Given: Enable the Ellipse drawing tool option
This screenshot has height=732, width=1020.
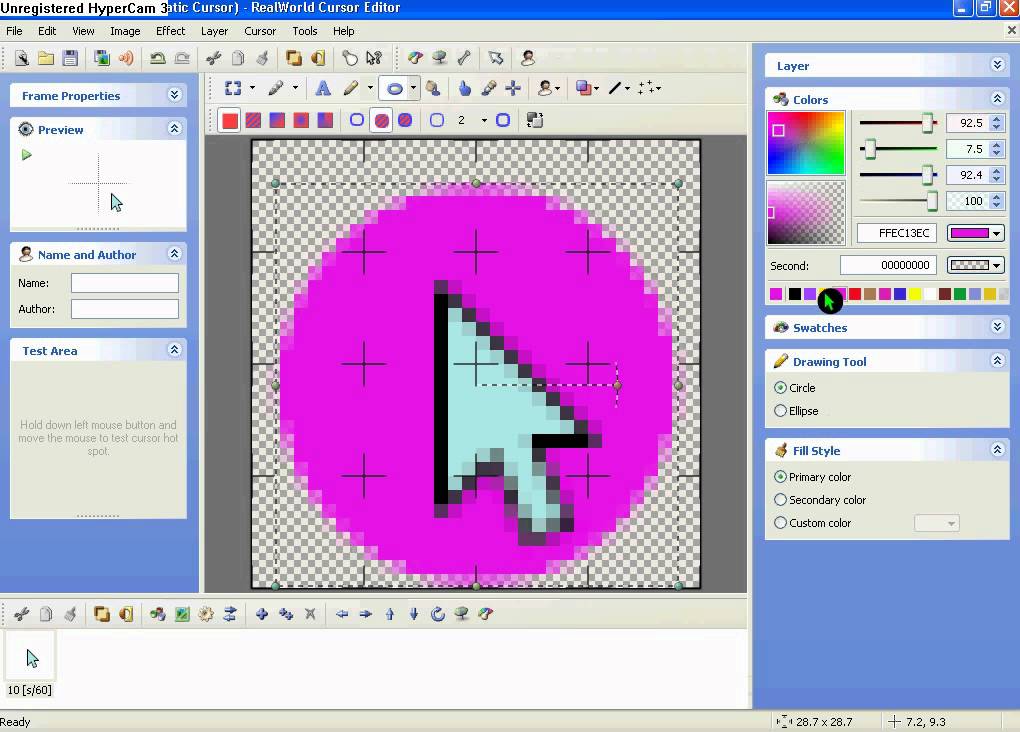Looking at the screenshot, I should (780, 411).
